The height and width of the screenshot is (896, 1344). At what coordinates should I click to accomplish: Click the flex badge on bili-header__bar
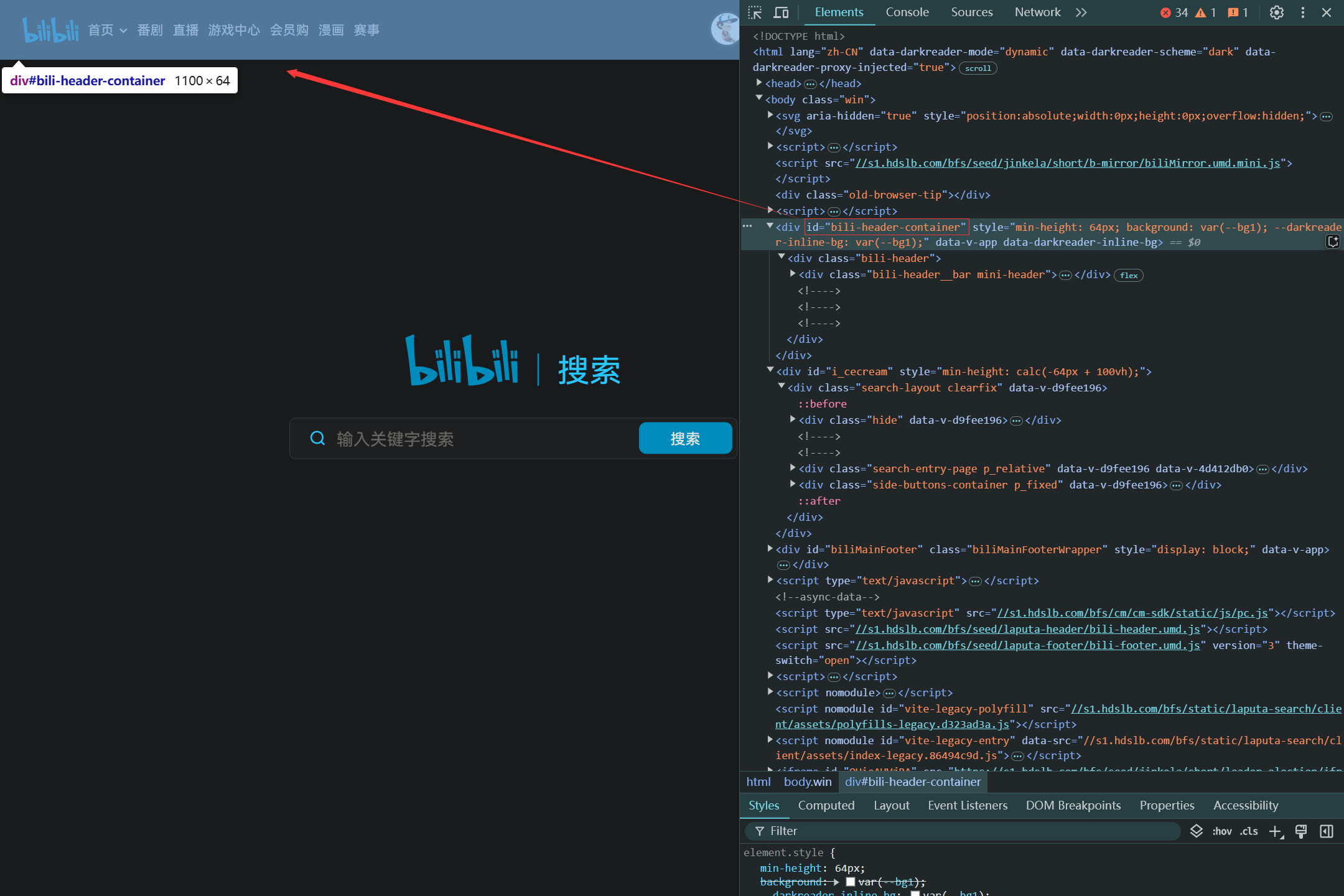[1129, 276]
